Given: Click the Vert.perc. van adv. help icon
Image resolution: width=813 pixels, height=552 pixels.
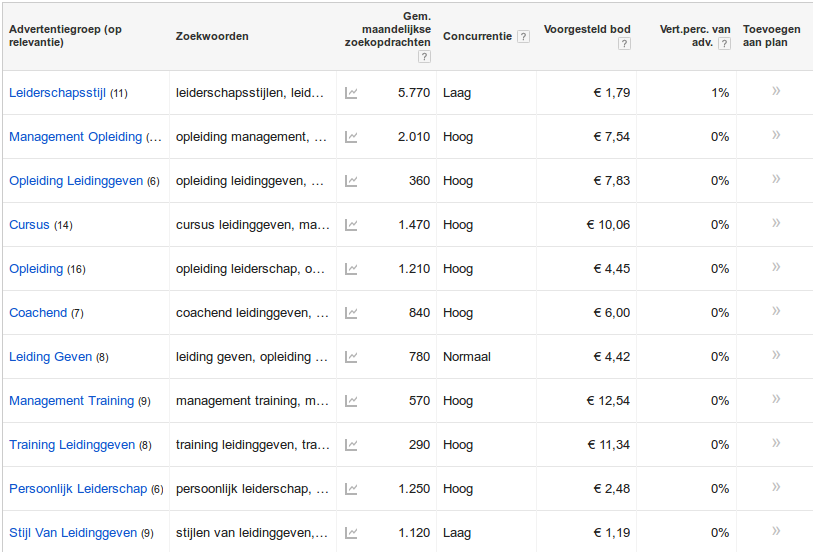Looking at the screenshot, I should coord(724,44).
